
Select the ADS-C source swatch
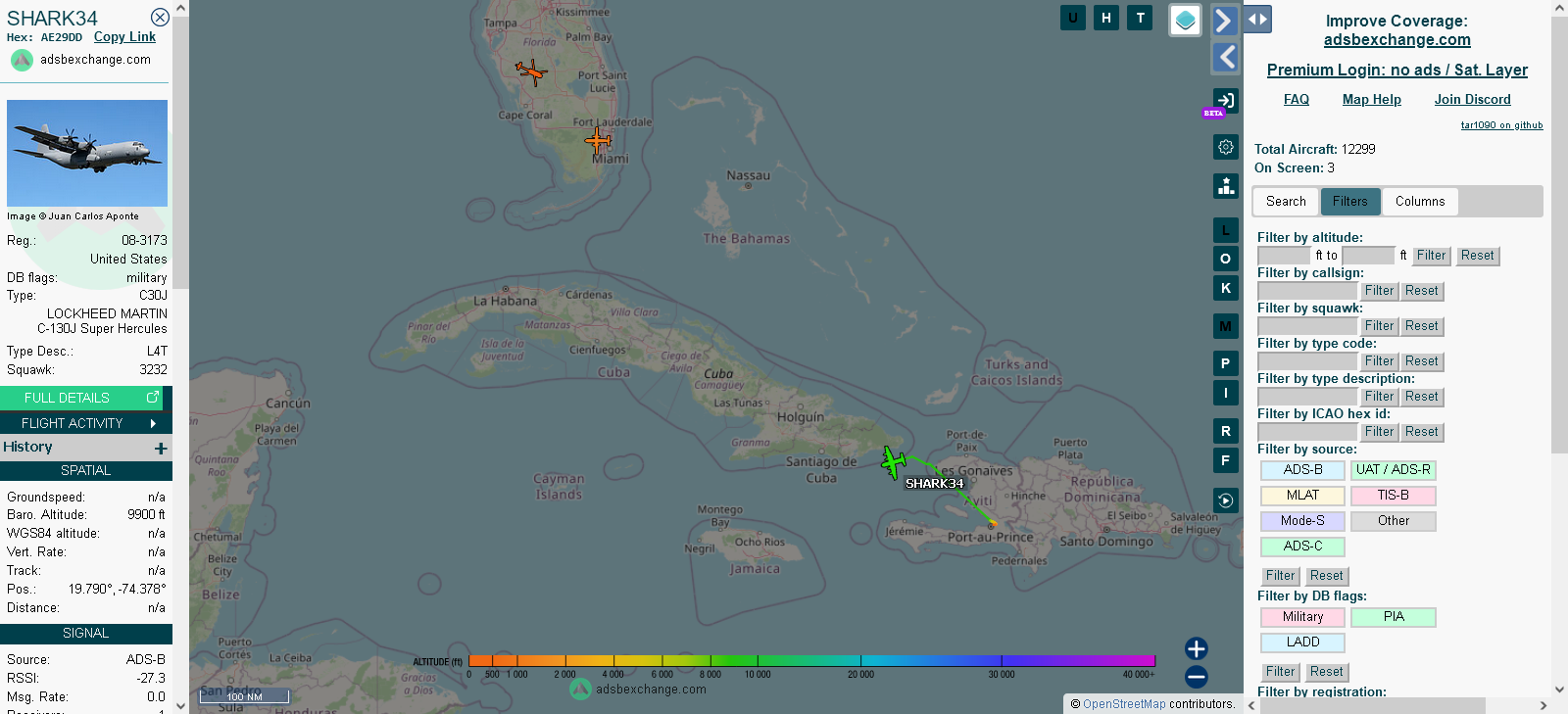point(1302,547)
